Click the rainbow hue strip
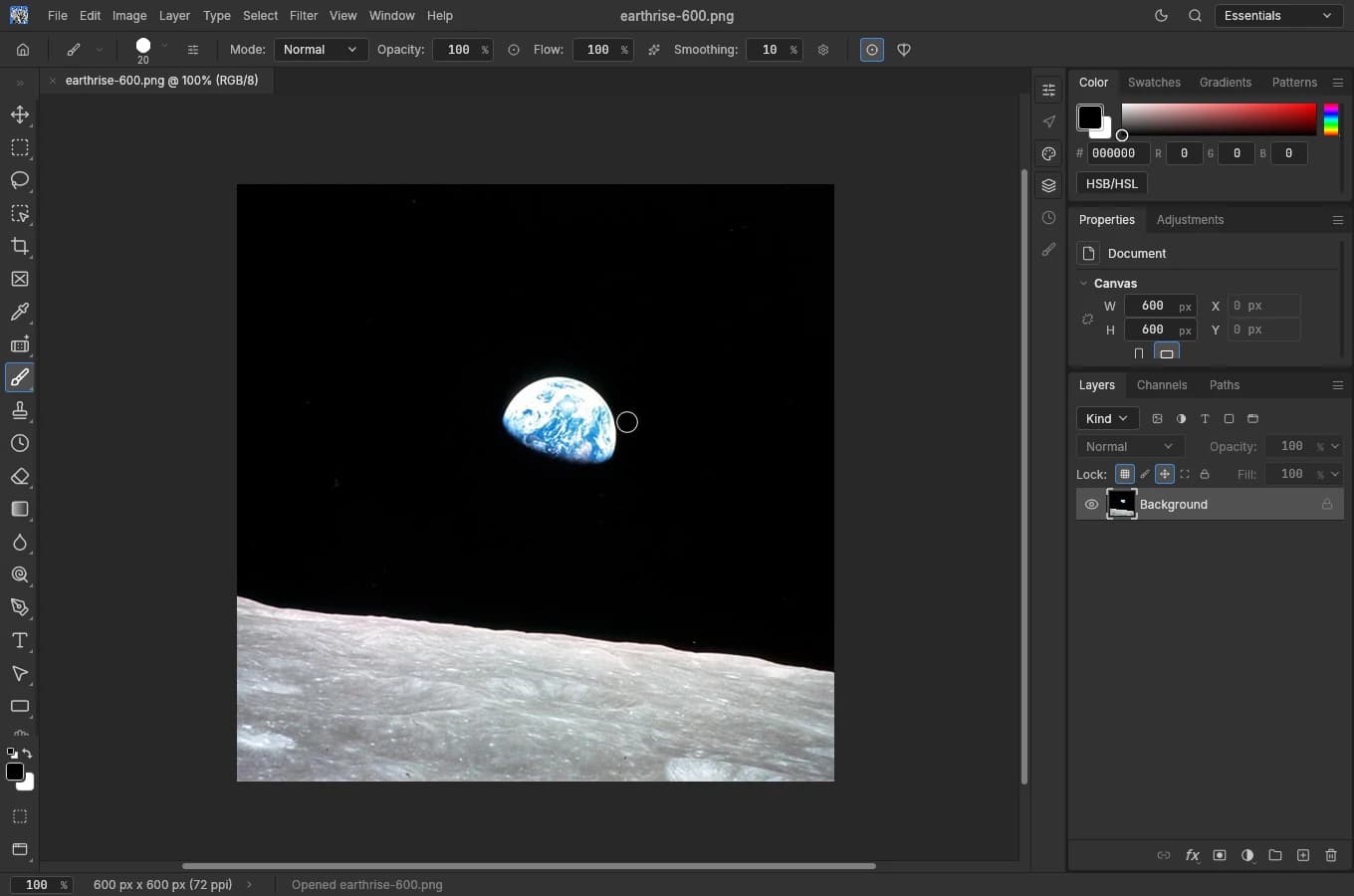The width and height of the screenshot is (1354, 896). pyautogui.click(x=1331, y=119)
